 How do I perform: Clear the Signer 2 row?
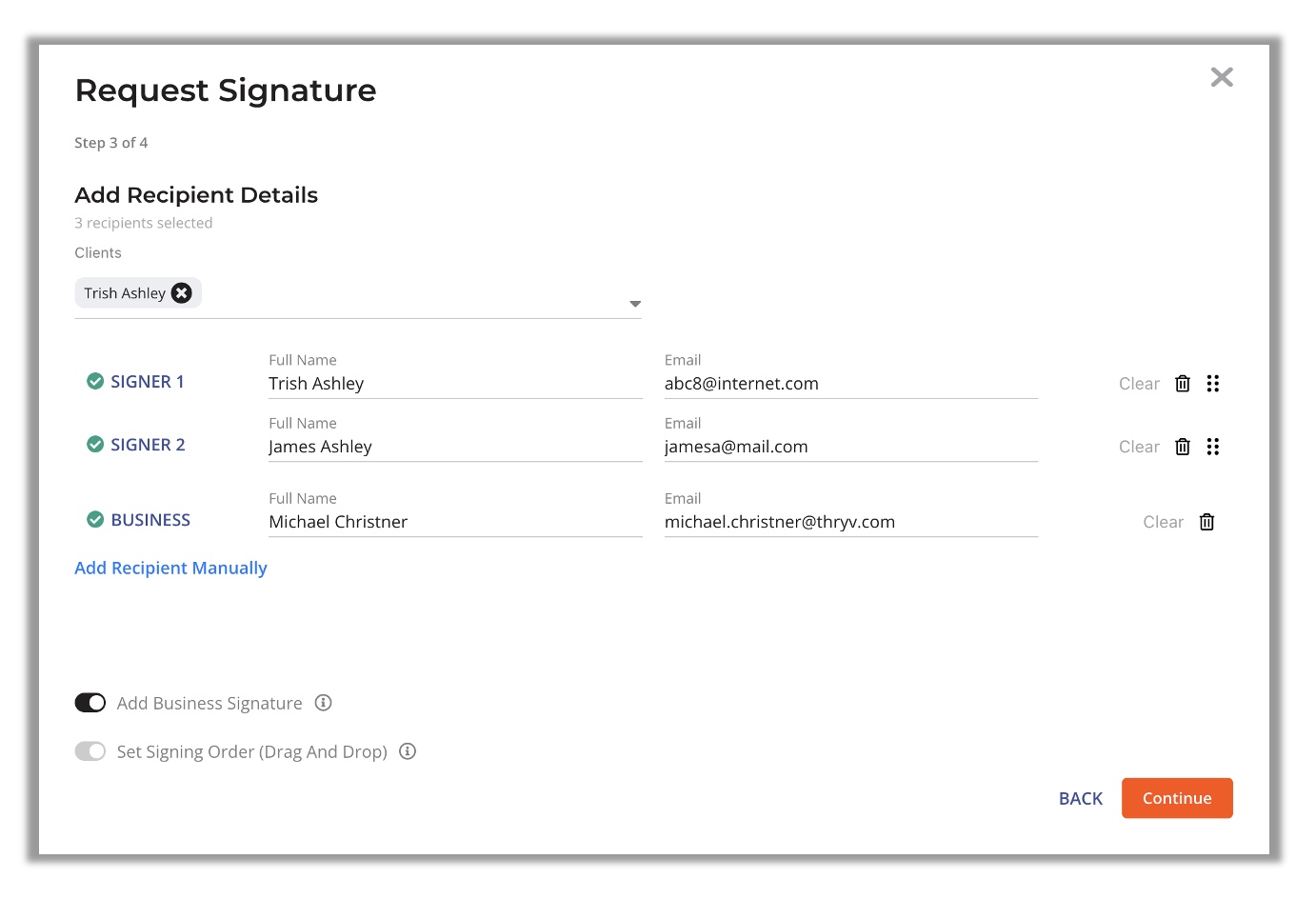click(x=1139, y=447)
